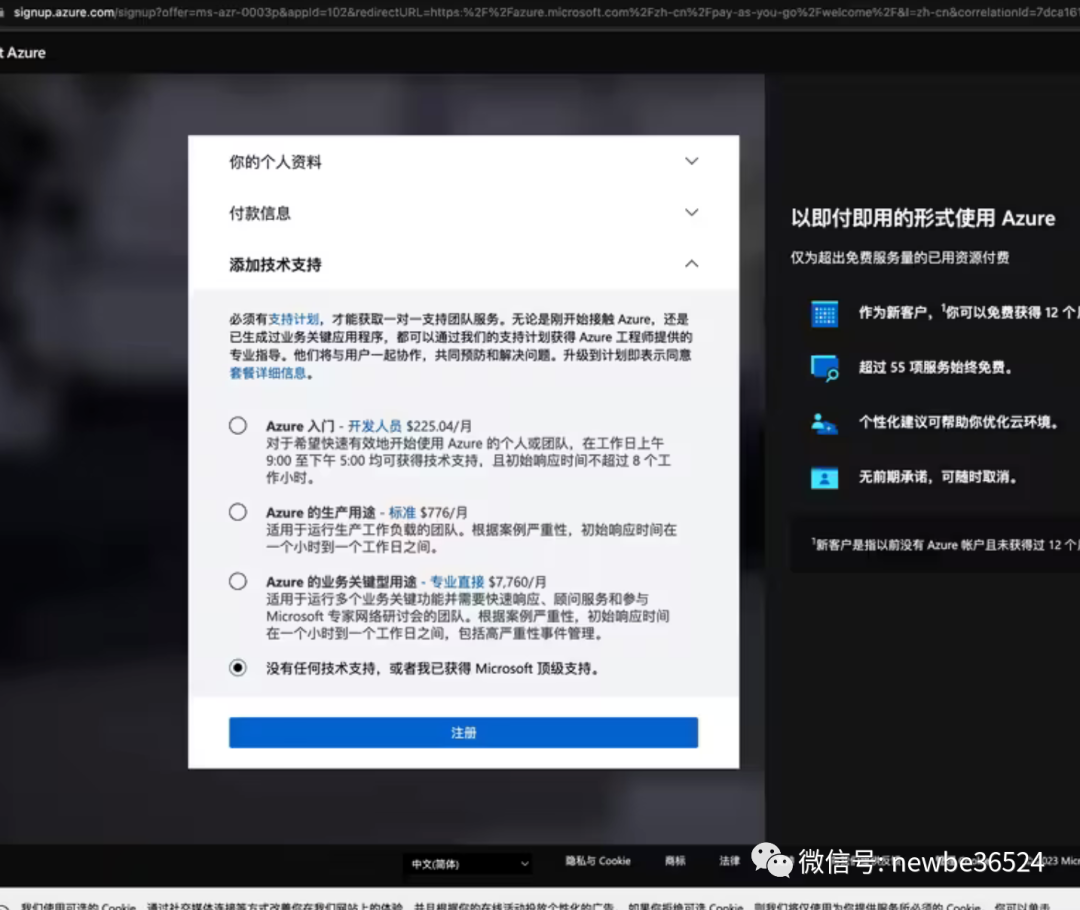Click the 添加技术支持 section title
Viewport: 1080px width, 910px height.
(276, 265)
